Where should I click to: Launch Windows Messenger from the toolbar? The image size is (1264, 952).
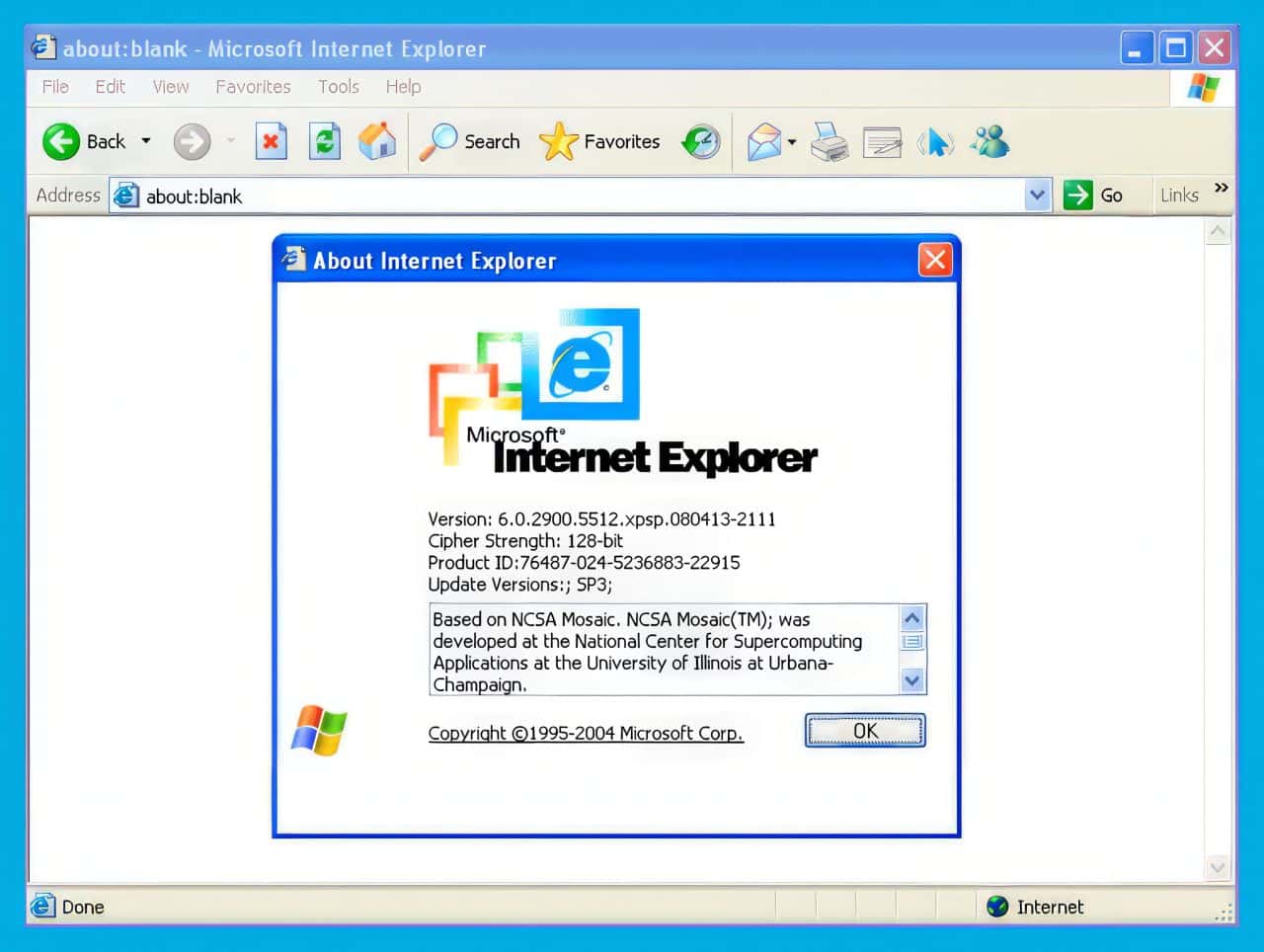click(x=989, y=141)
